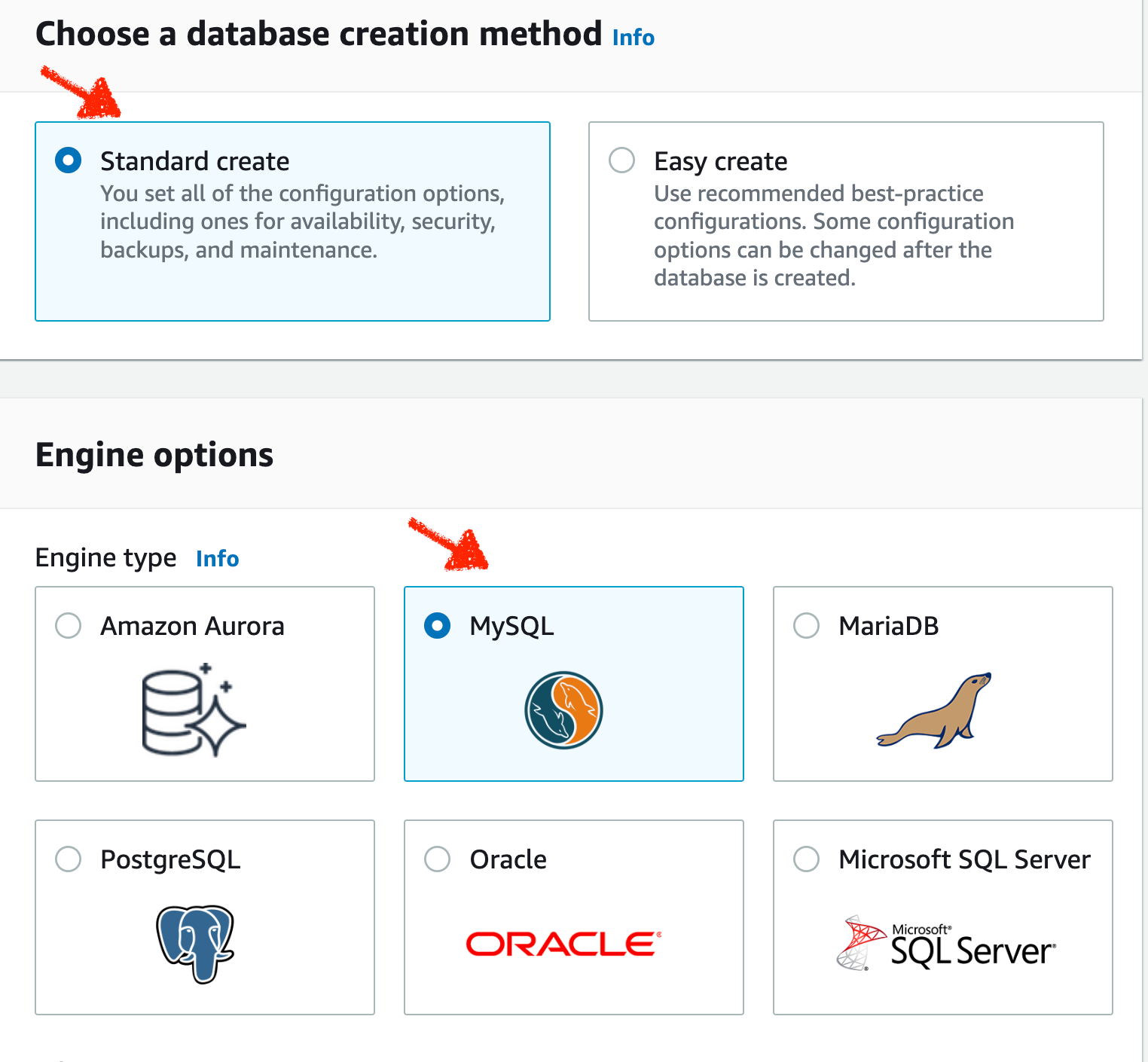Click the MySQL dolphin logo
Screen dimensions: 1148x1062
[x=563, y=710]
